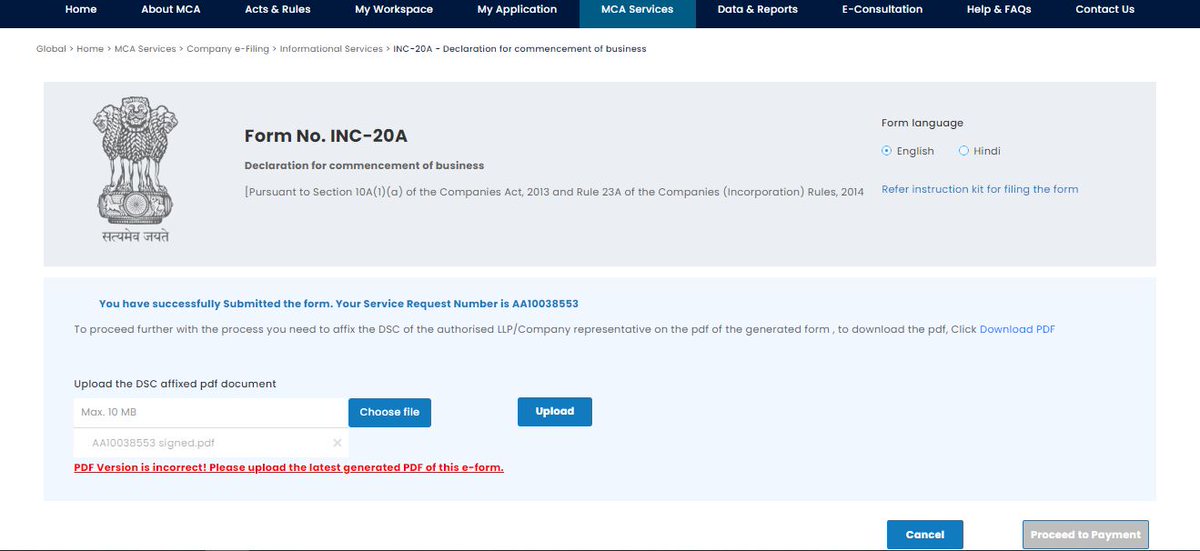Viewport: 1200px width, 551px height.
Task: Click the Form language label
Action: click(x=922, y=123)
